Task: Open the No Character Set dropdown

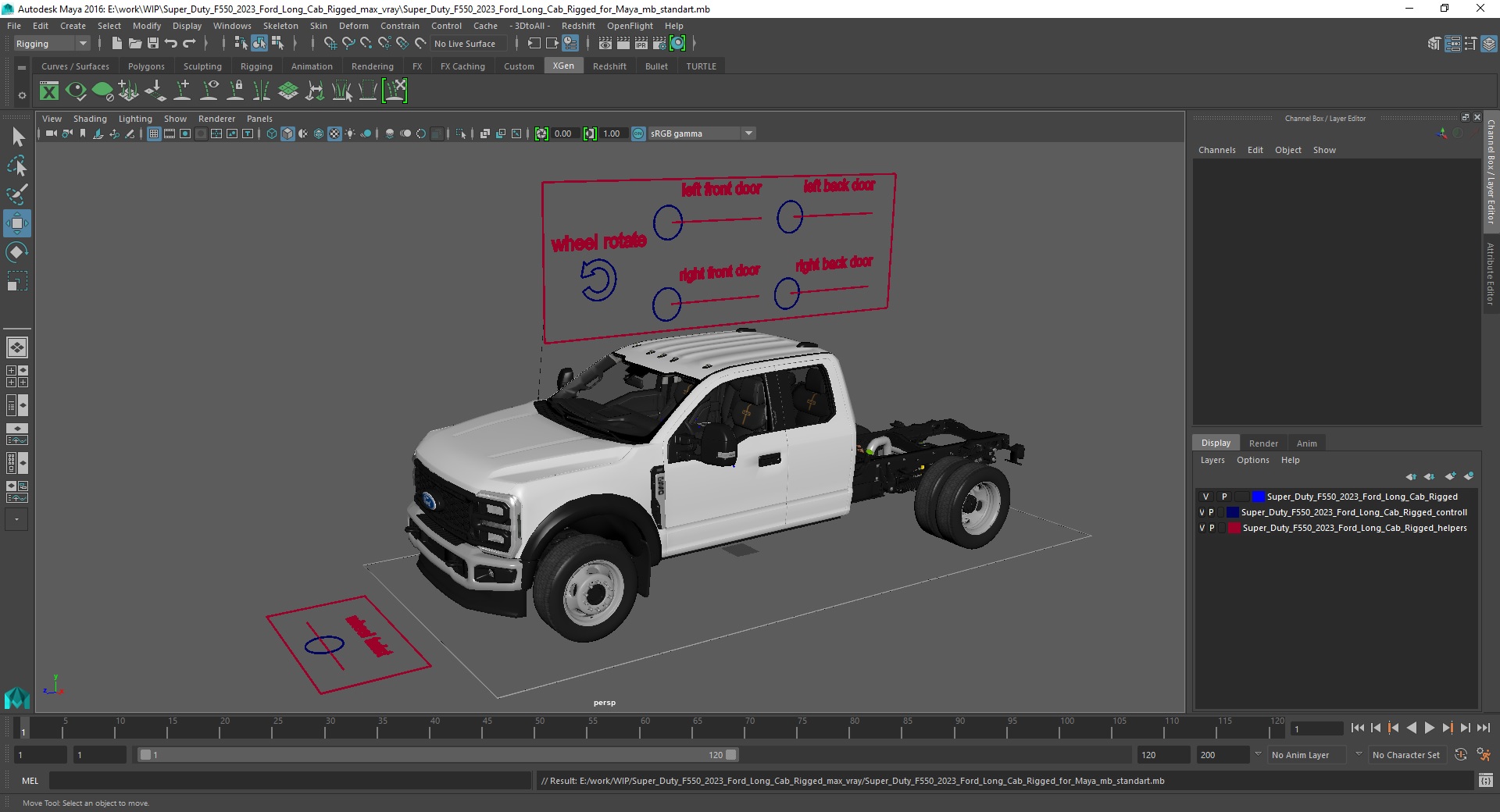Action: click(x=1409, y=755)
